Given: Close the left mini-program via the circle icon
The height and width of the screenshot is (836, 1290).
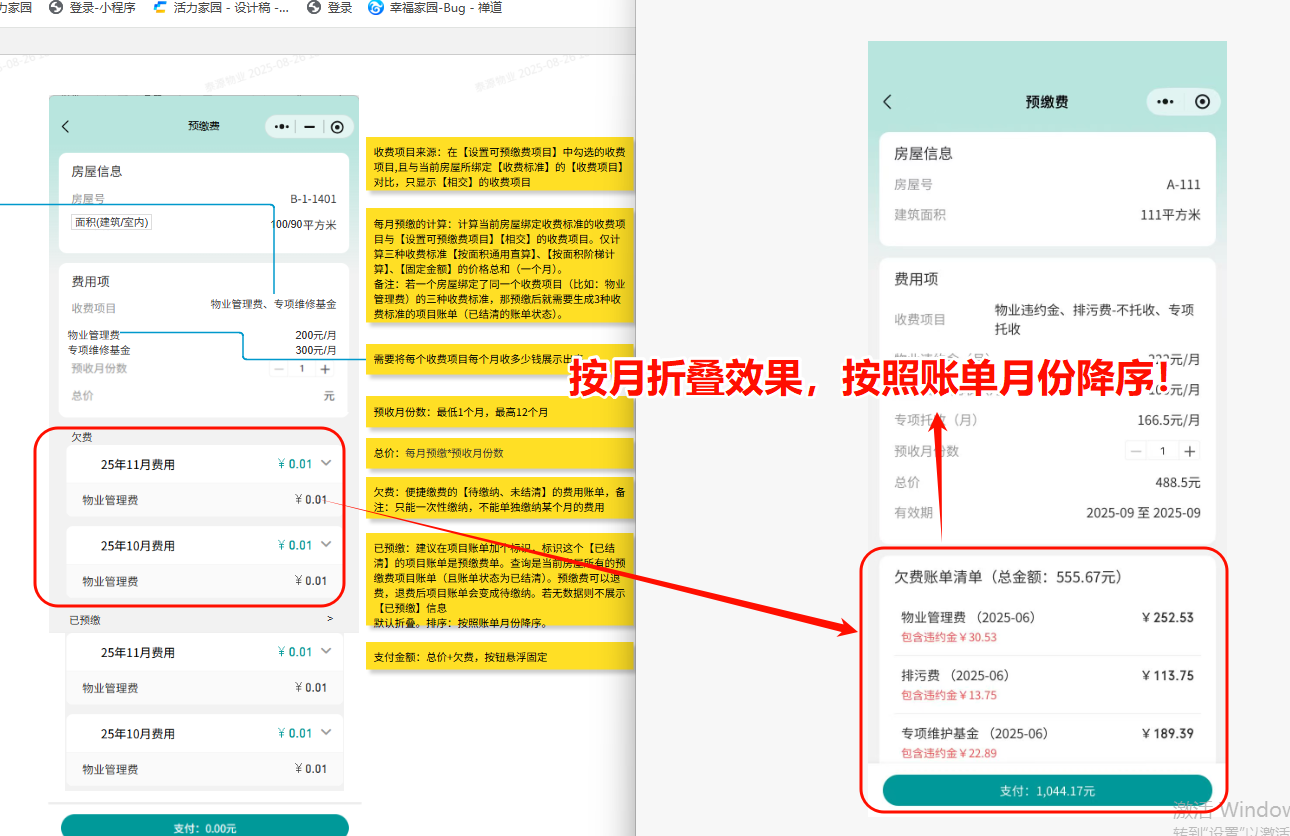Looking at the screenshot, I should (x=337, y=126).
